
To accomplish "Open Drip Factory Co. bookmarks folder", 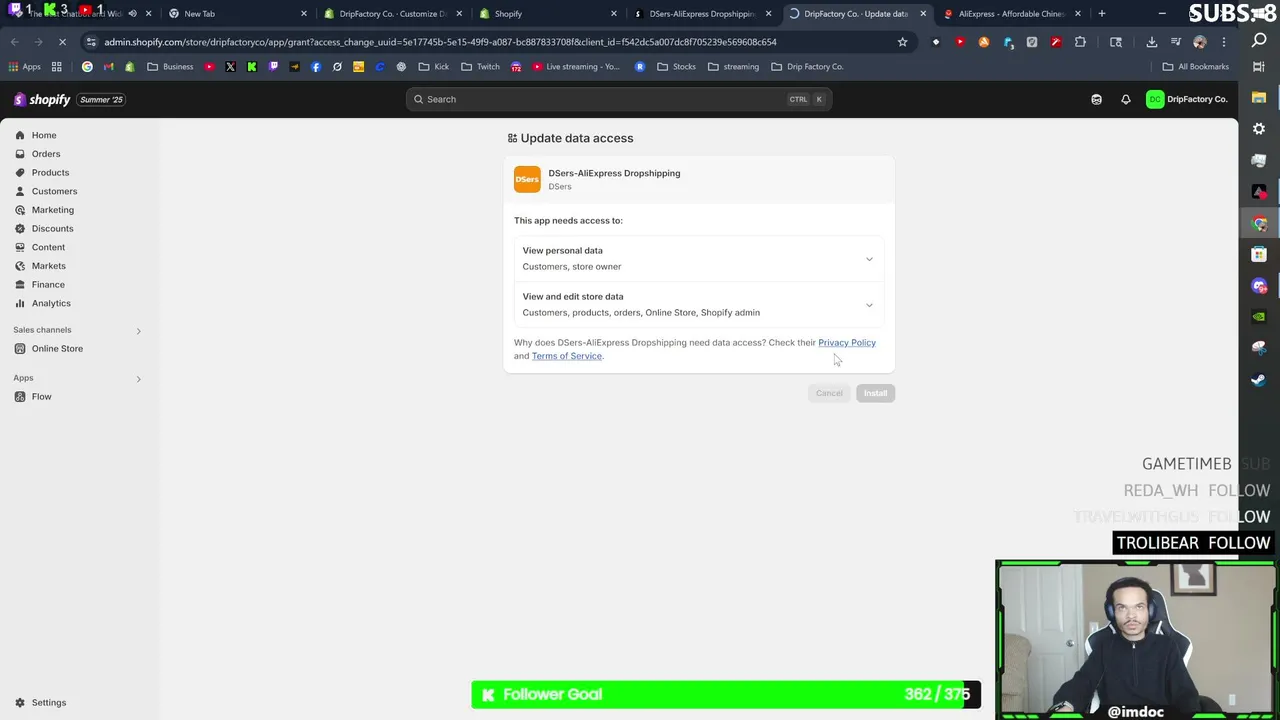I will tap(807, 67).
